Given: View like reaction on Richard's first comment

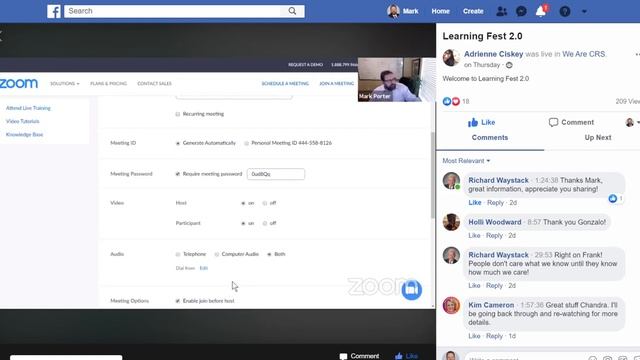Looking at the screenshot, I should [616, 198].
